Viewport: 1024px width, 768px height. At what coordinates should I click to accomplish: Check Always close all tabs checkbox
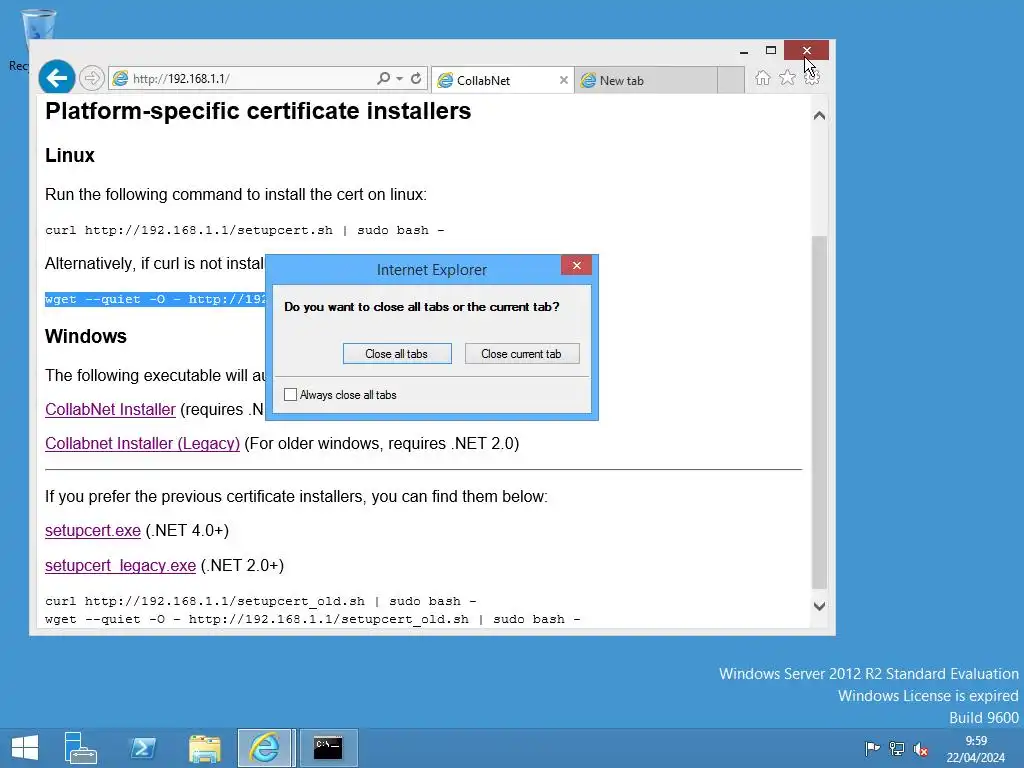[290, 394]
